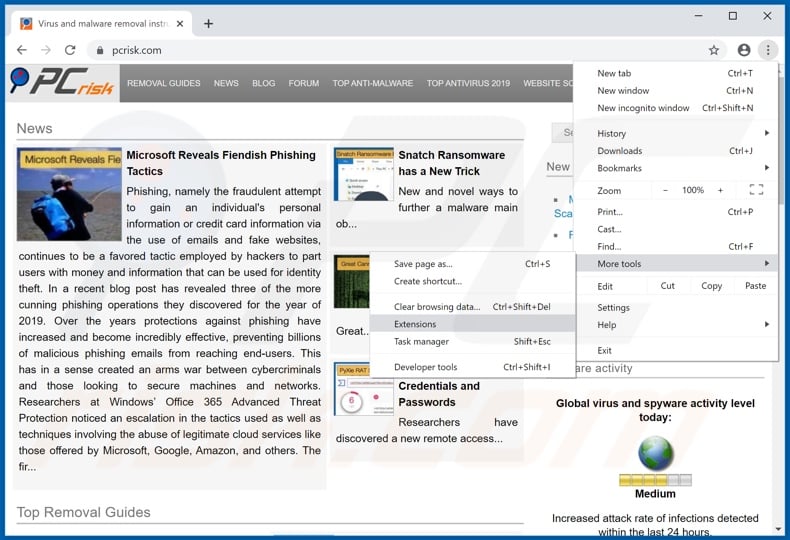Click the padlock site security icon
790x540 pixels.
pos(100,50)
